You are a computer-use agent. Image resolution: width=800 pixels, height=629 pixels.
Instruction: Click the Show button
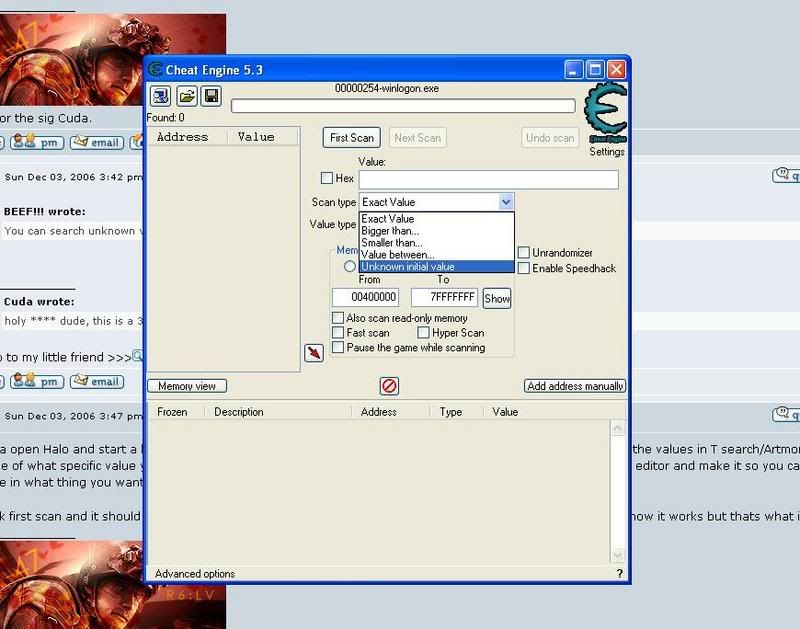point(497,298)
